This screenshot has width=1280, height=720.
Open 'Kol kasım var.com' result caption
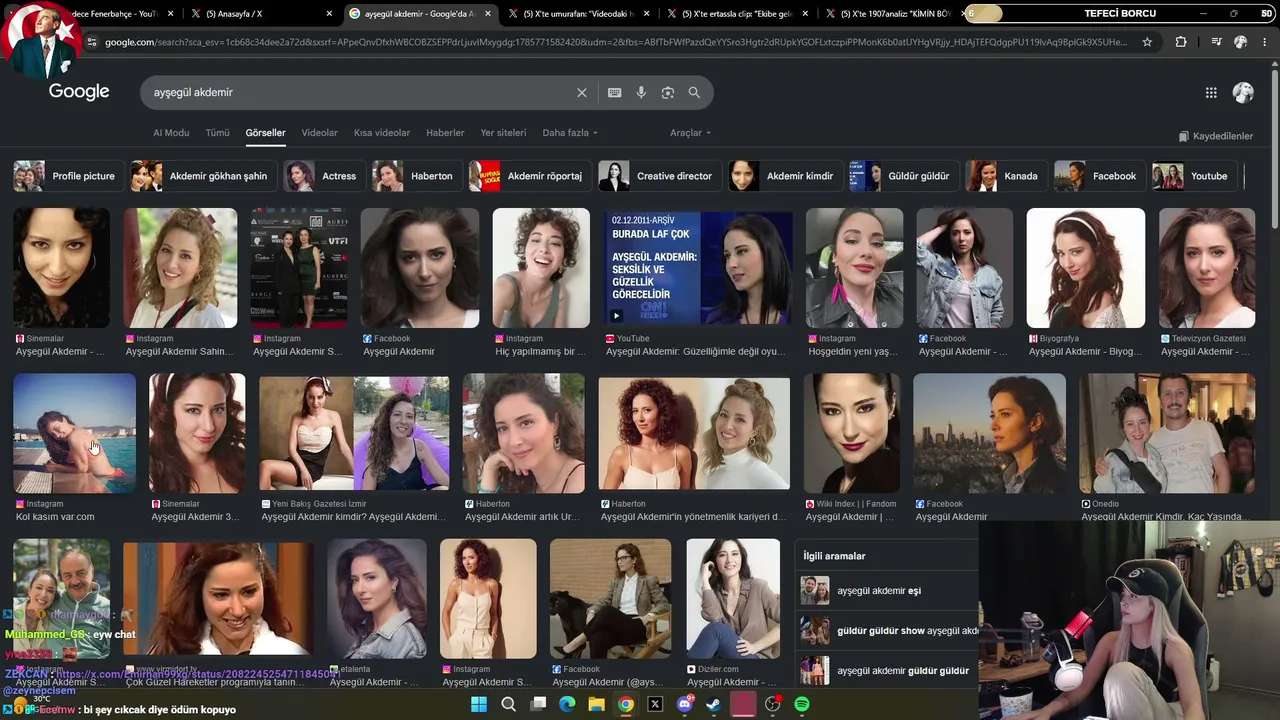click(x=55, y=517)
